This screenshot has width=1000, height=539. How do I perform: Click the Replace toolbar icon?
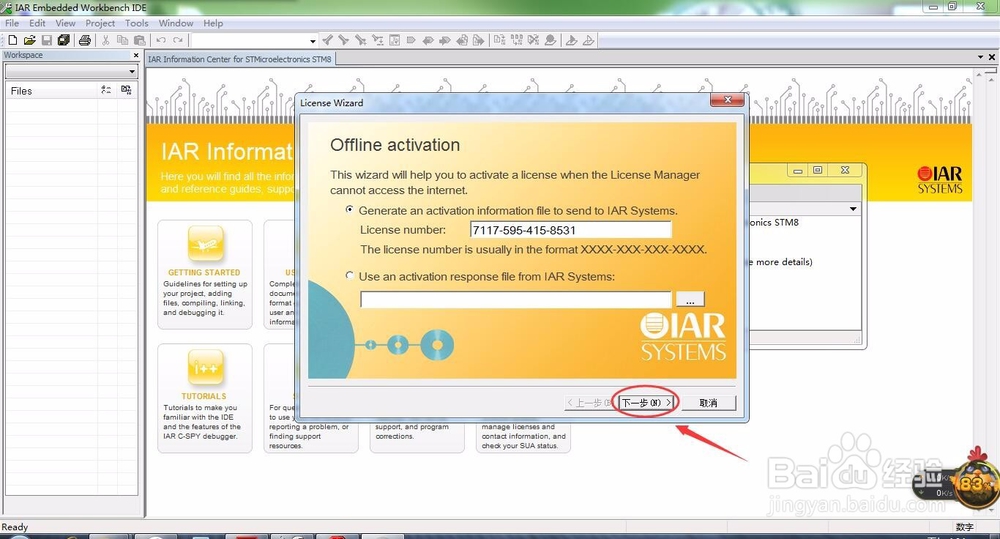tap(360, 40)
